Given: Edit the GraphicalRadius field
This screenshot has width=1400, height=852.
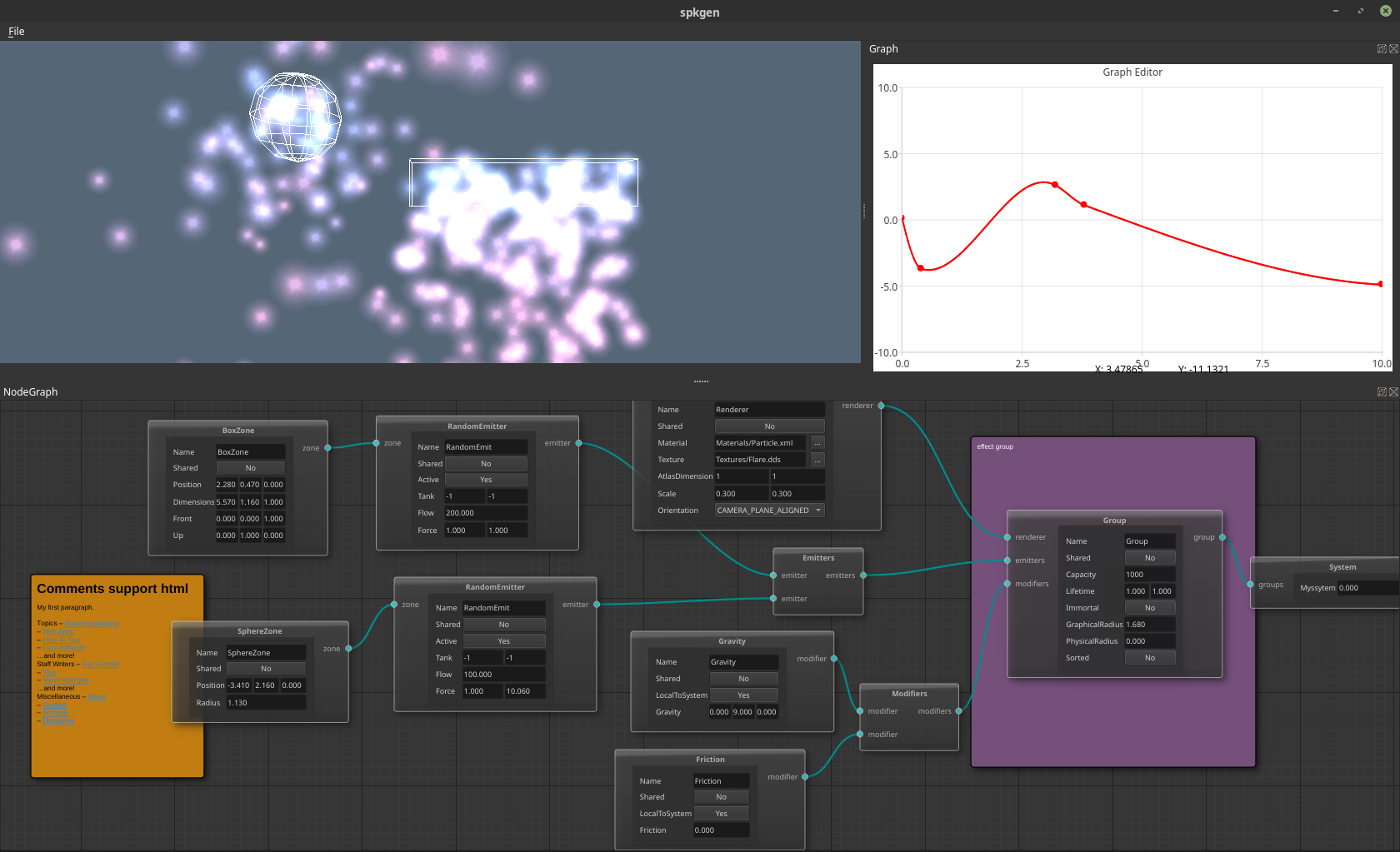Looking at the screenshot, I should pos(1150,625).
